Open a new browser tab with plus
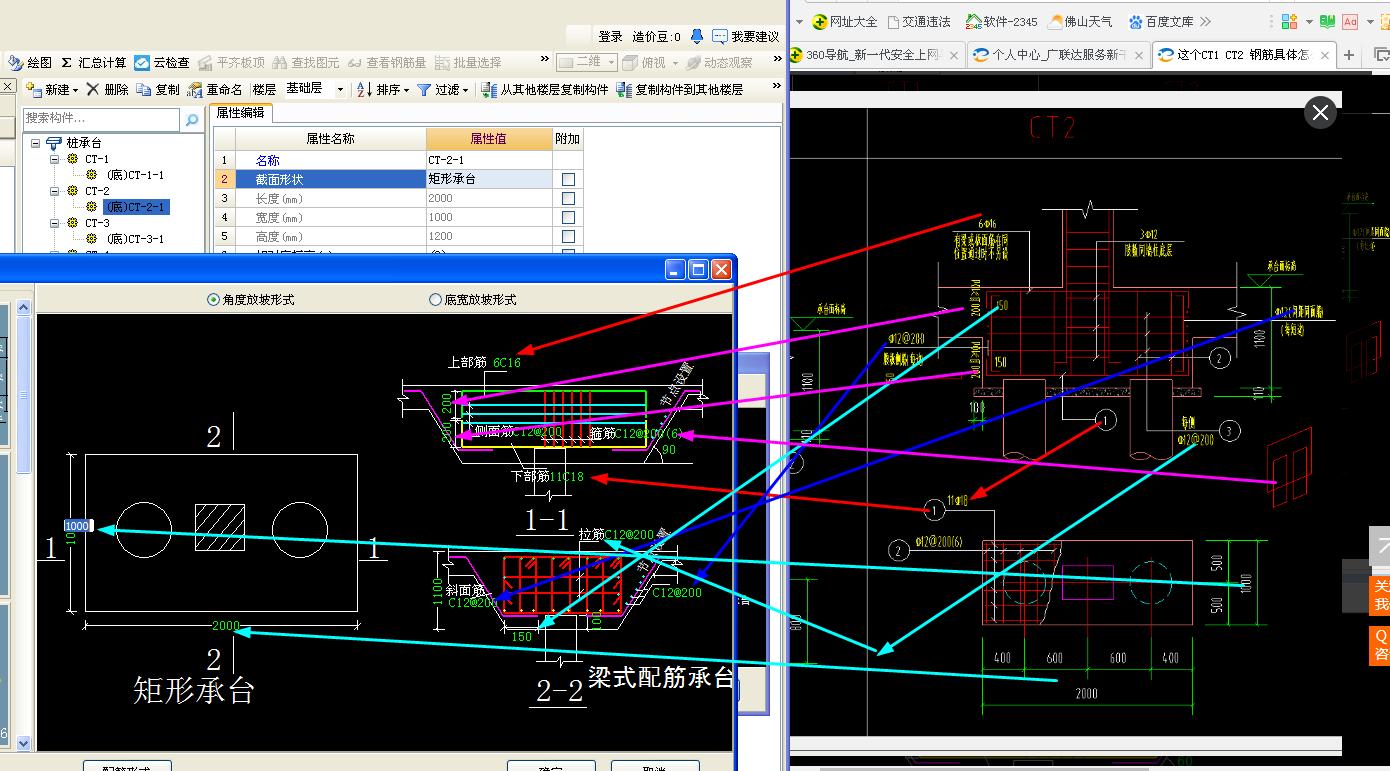 1349,55
